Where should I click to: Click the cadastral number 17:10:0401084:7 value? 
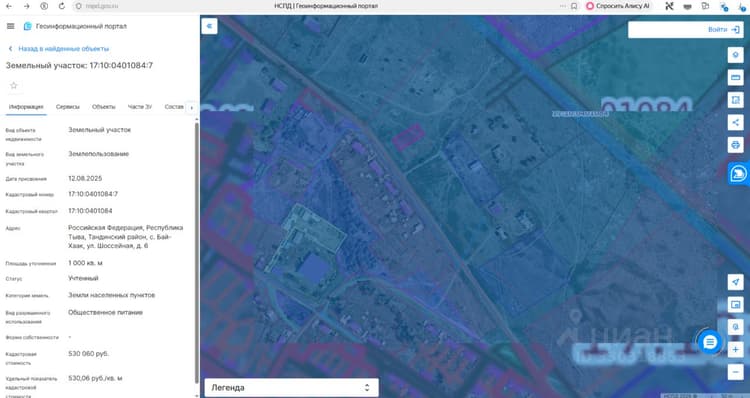pyautogui.click(x=93, y=194)
